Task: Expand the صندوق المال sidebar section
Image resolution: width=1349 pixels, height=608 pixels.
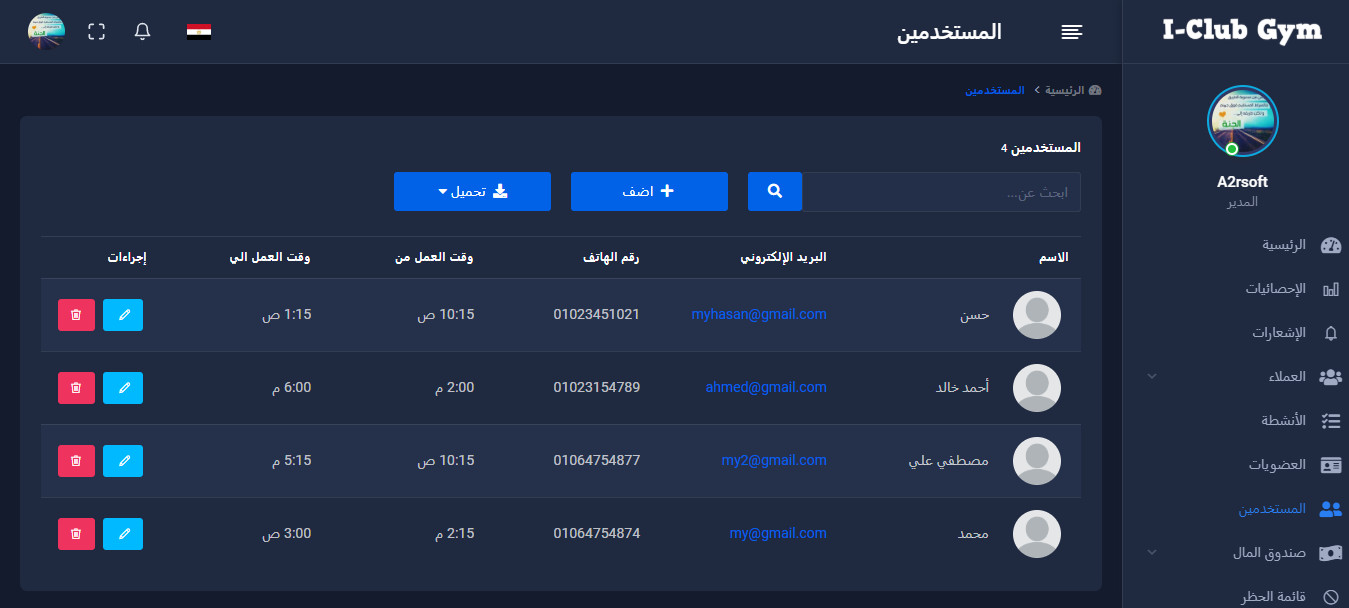Action: [1272, 552]
